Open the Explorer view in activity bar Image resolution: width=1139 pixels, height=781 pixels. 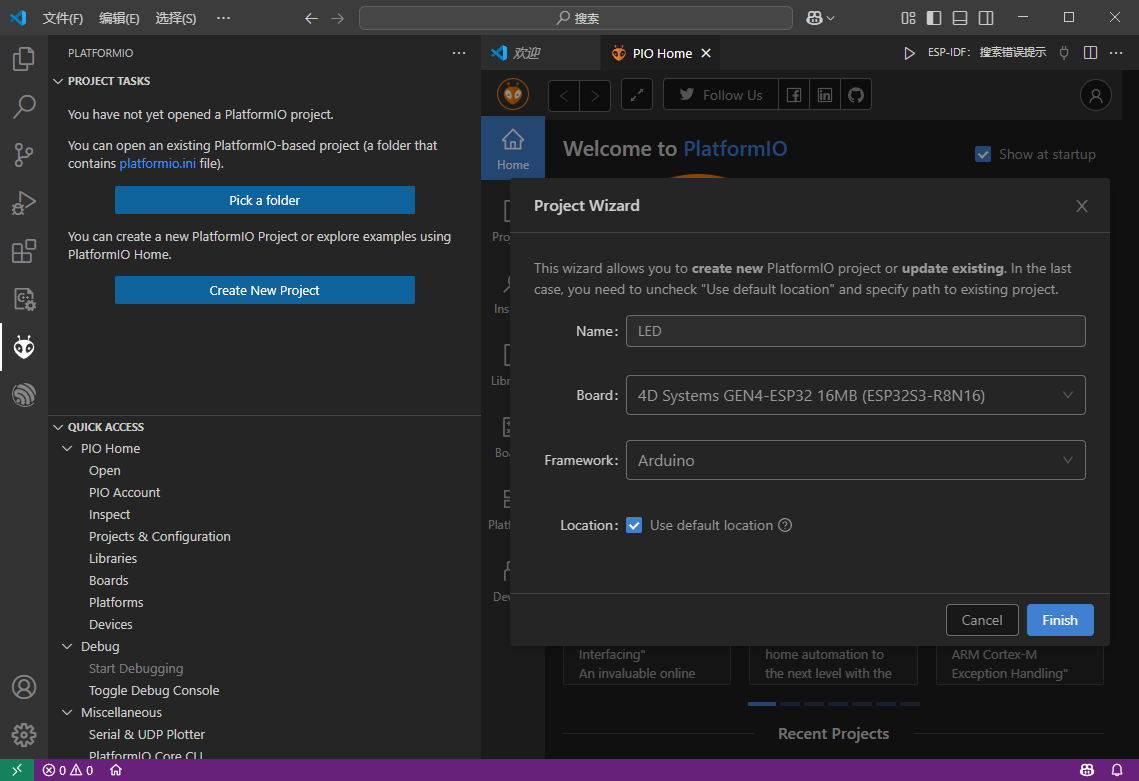tap(23, 59)
